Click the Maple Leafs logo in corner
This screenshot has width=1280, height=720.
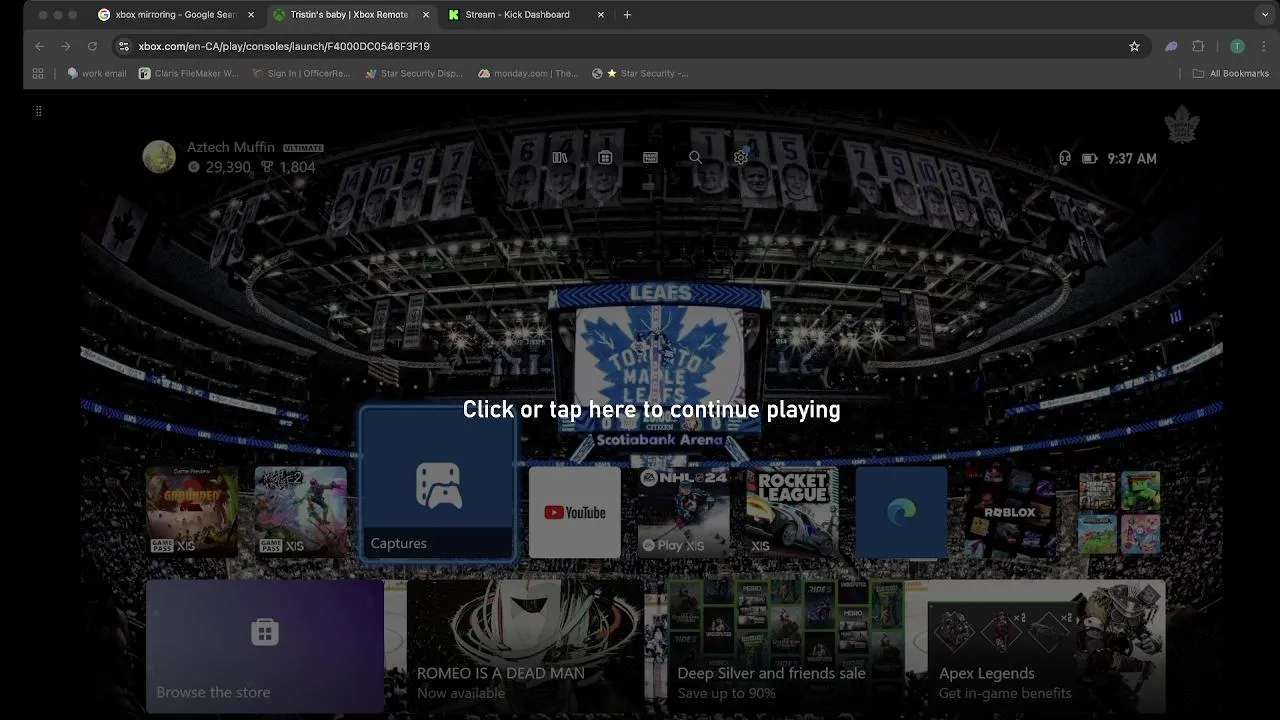tap(1182, 125)
